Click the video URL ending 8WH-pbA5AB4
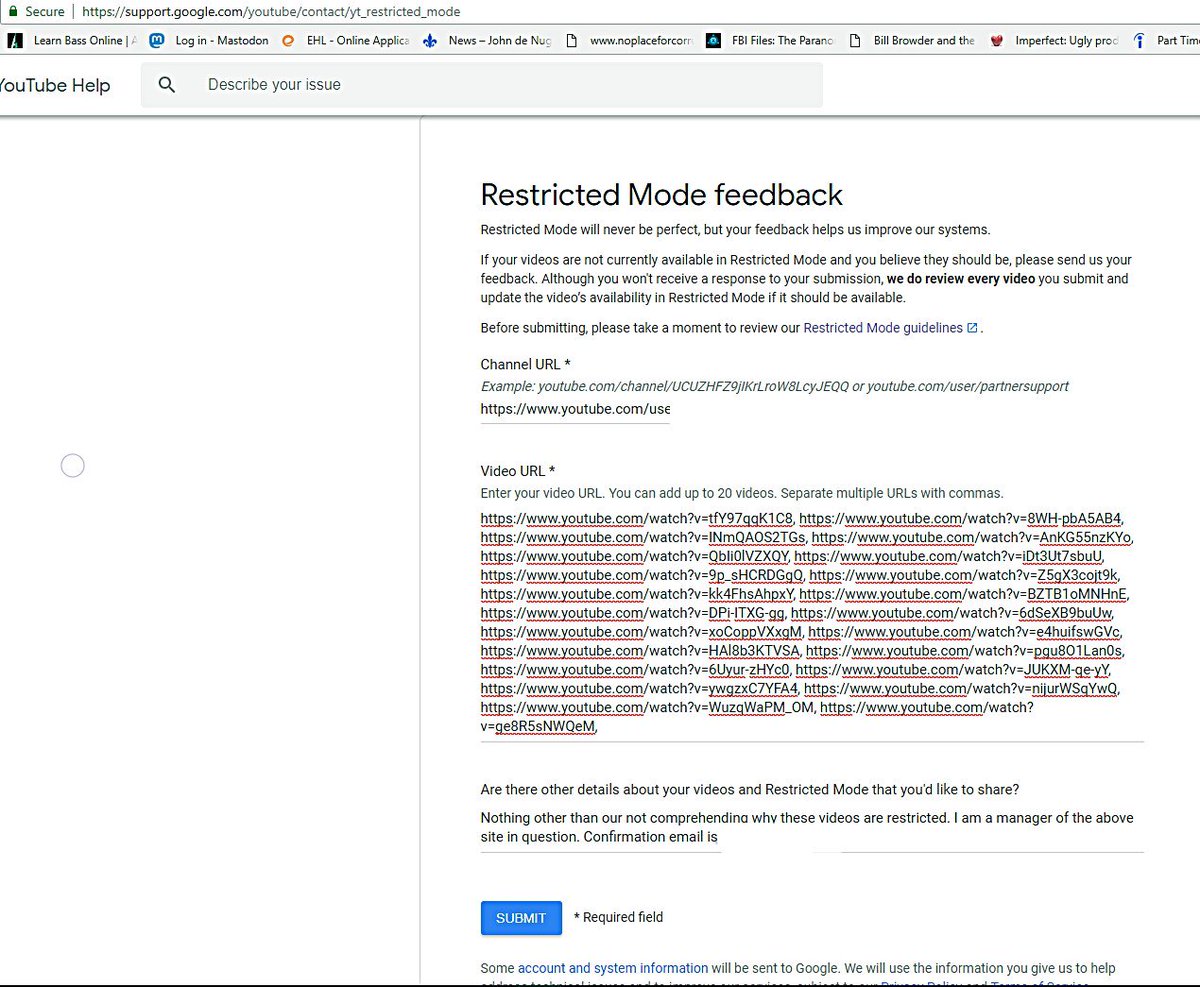Image resolution: width=1200 pixels, height=987 pixels. [x=961, y=518]
